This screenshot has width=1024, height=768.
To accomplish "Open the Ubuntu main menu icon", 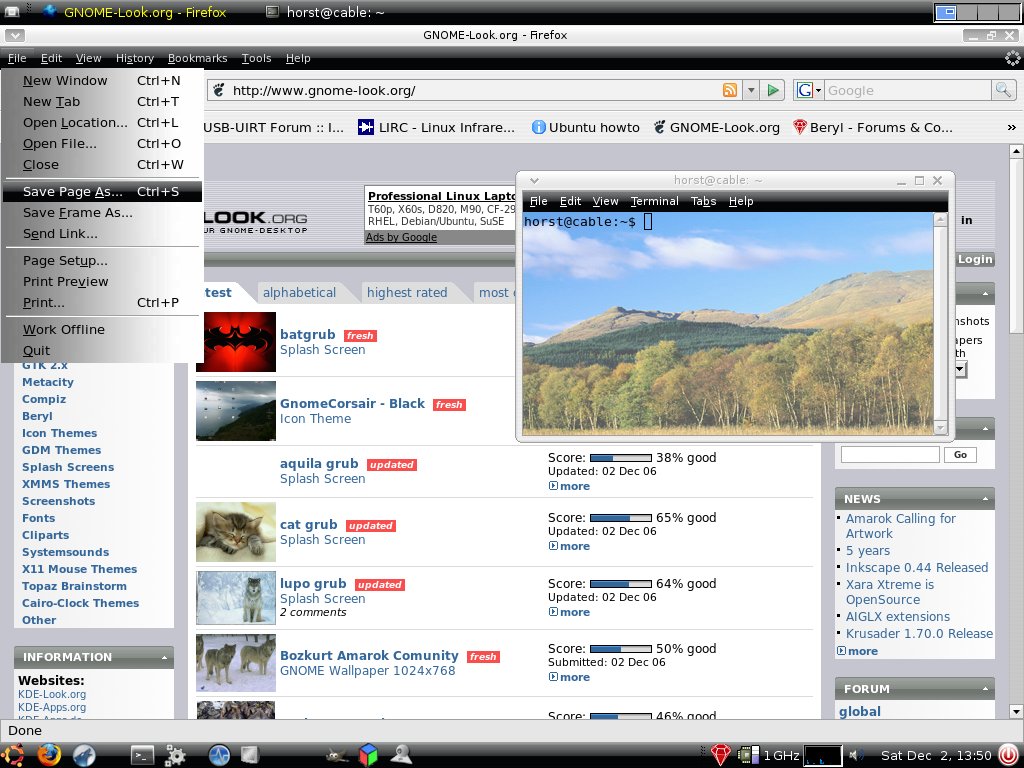I will coord(12,756).
